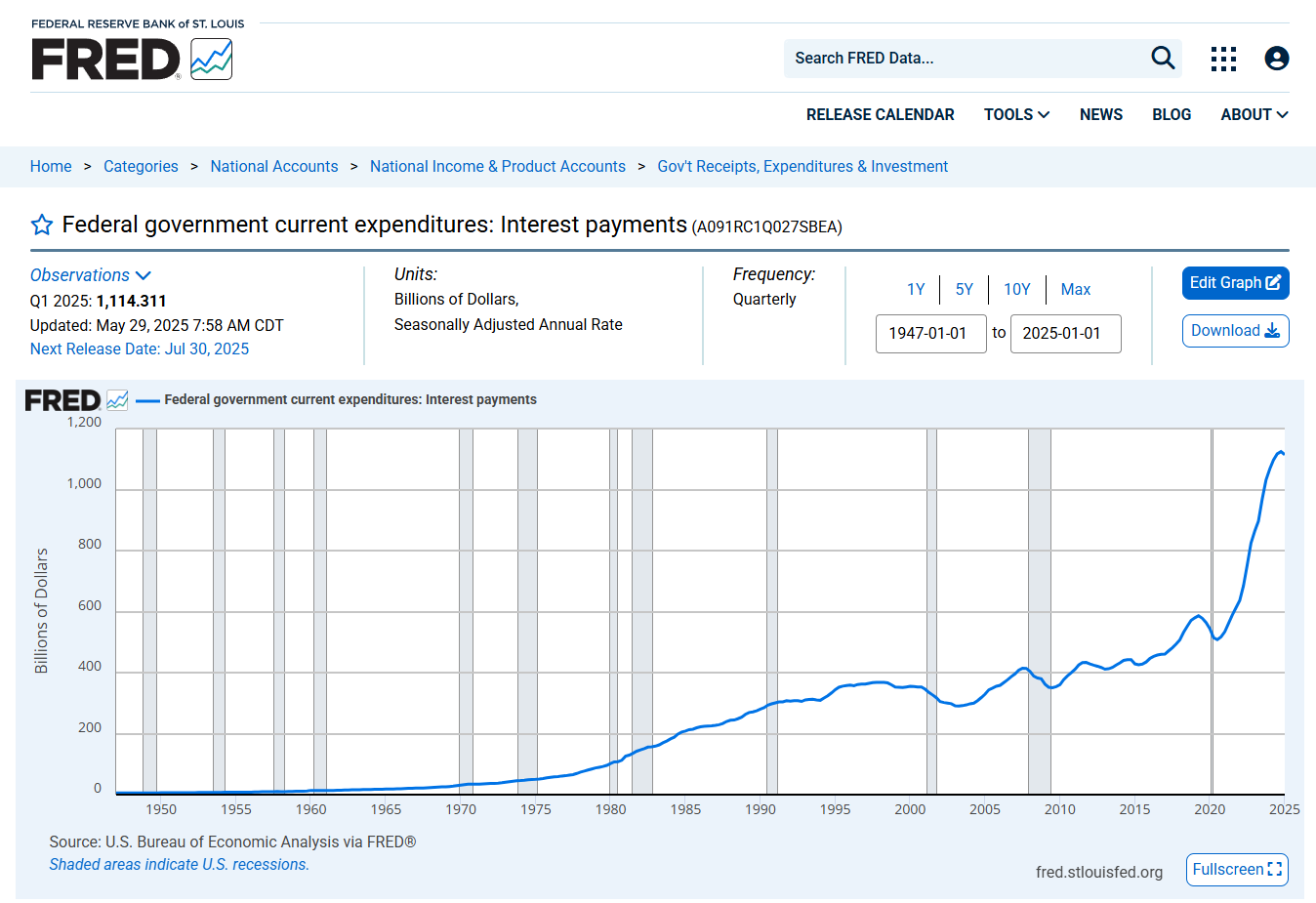Open the Release Calendar menu item
The image size is (1316, 903).
click(881, 114)
